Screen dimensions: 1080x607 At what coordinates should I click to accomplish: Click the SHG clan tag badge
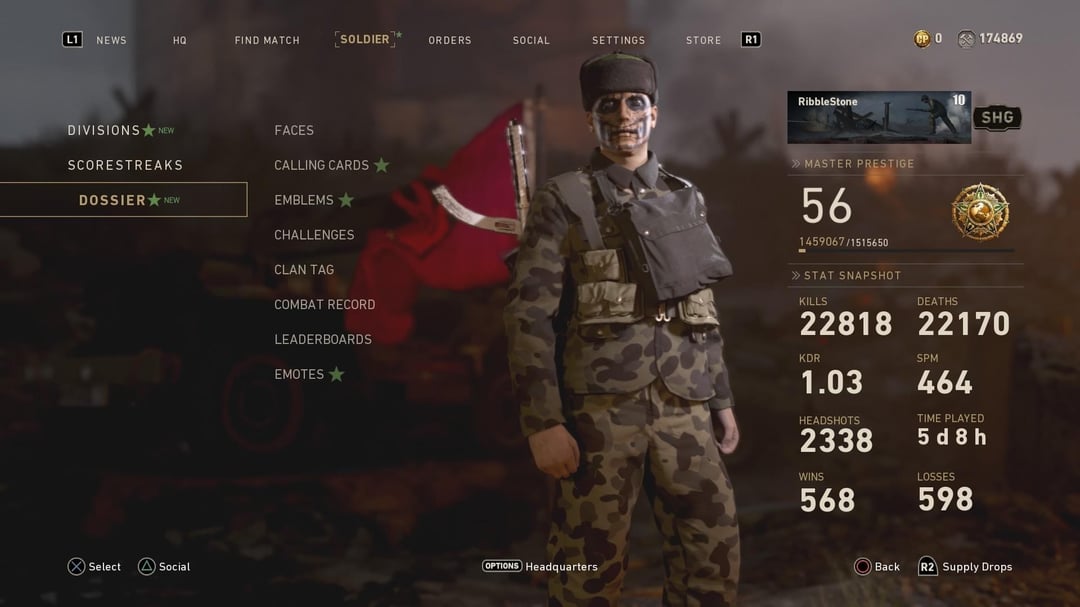tap(997, 118)
